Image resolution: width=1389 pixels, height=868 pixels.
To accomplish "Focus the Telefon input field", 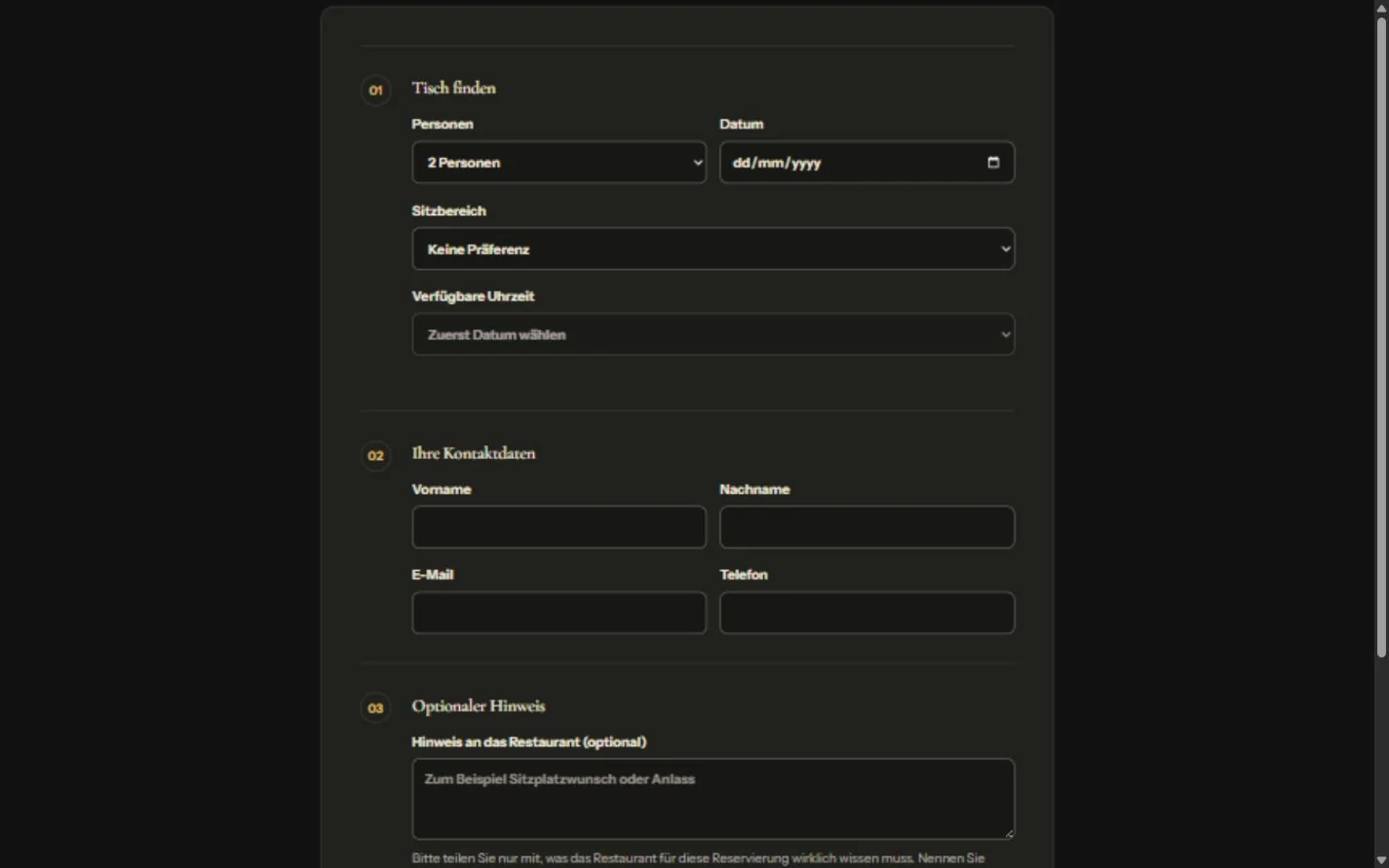I will 867,613.
